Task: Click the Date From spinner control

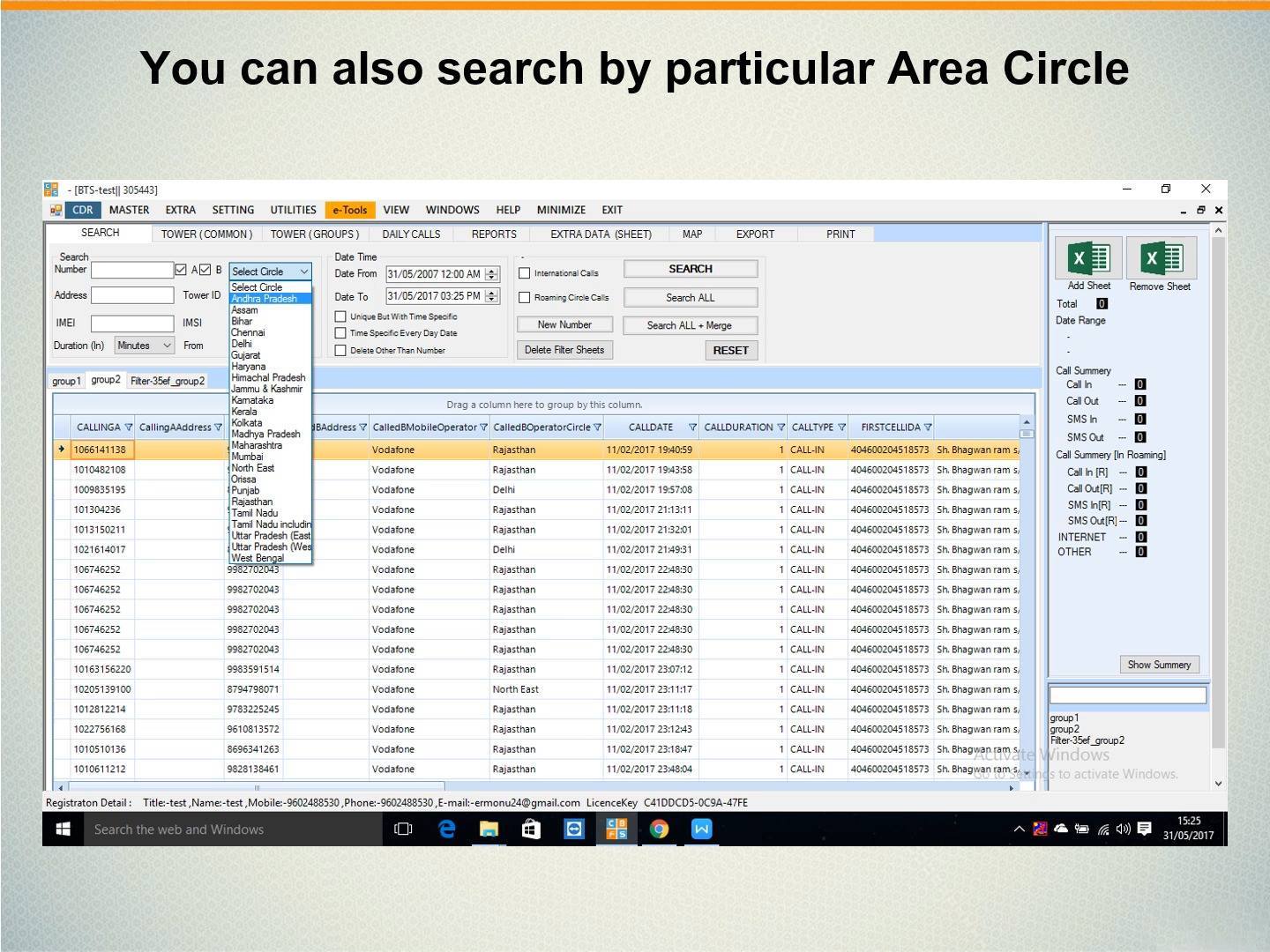Action: [x=492, y=274]
